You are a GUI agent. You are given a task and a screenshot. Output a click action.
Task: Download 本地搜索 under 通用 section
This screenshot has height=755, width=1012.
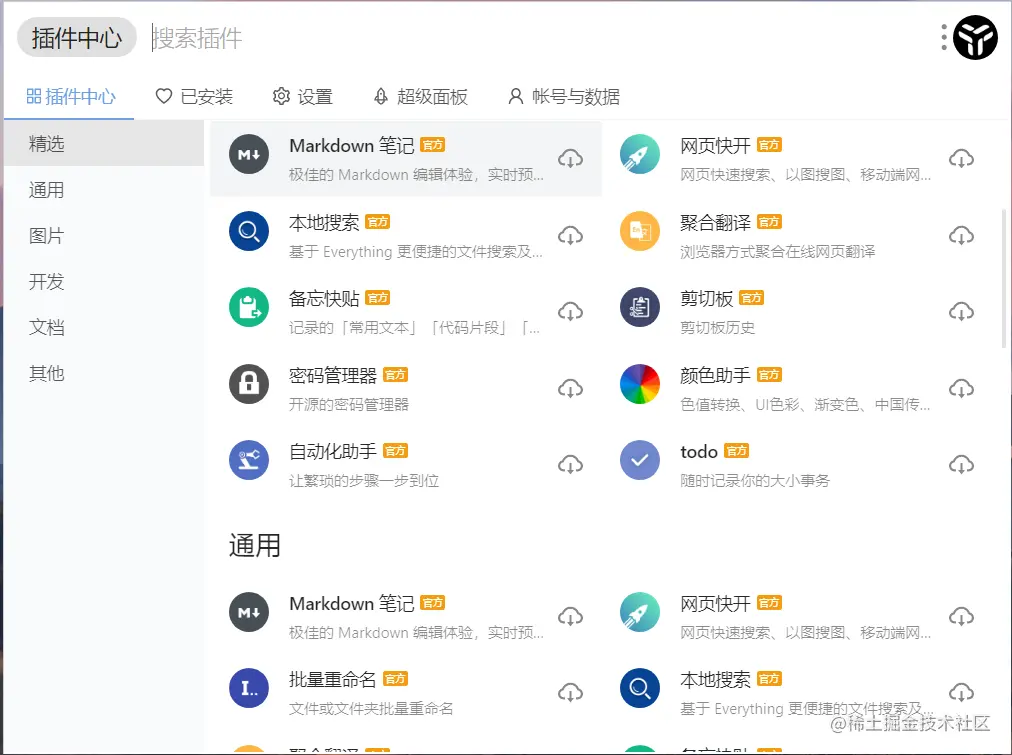[x=961, y=692]
